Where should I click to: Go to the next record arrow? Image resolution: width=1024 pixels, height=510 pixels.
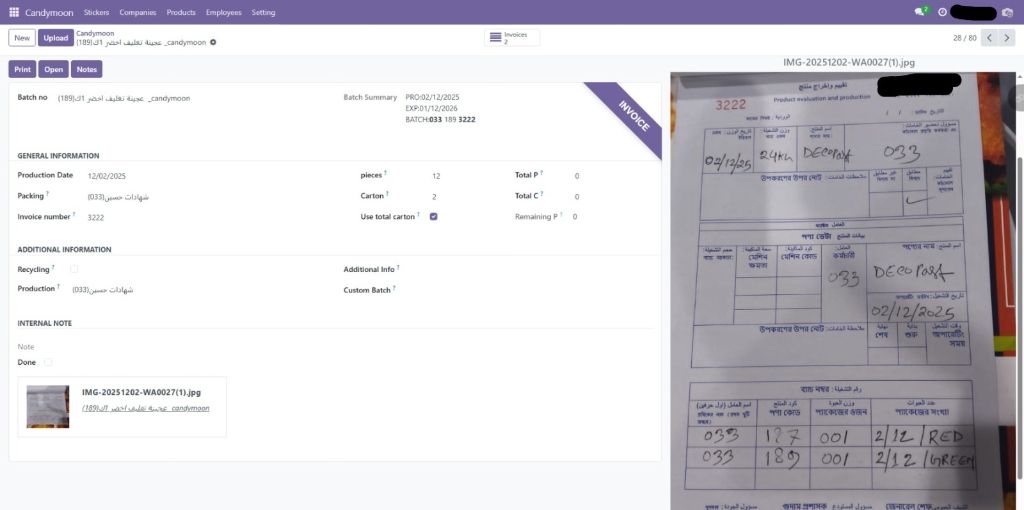tap(1008, 38)
